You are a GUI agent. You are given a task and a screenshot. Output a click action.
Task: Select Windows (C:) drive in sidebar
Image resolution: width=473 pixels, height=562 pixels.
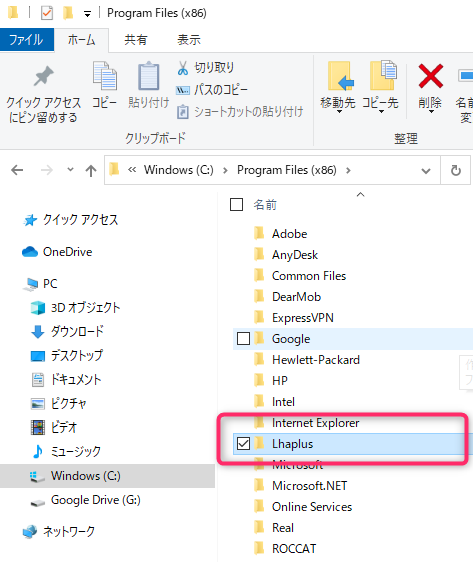pyautogui.click(x=108, y=476)
